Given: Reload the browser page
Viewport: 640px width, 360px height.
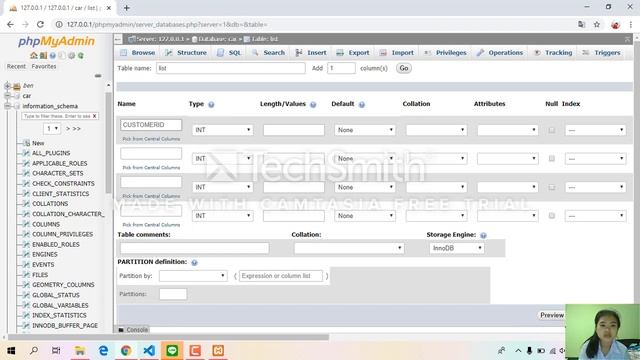Looking at the screenshot, I should click(x=40, y=24).
